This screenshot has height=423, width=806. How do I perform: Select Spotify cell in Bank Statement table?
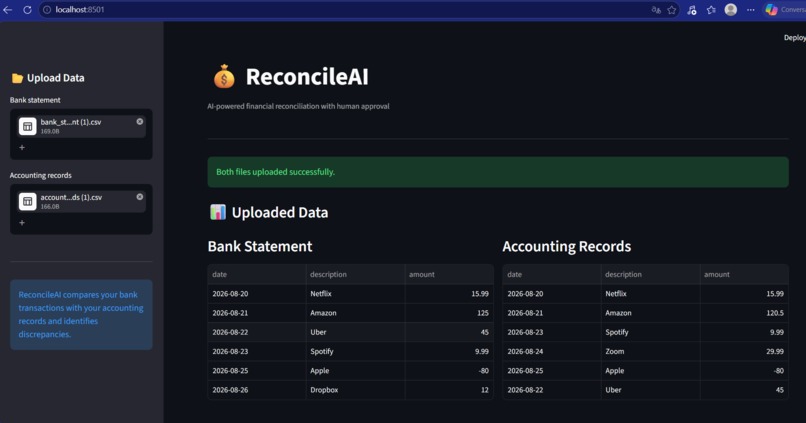pos(355,352)
